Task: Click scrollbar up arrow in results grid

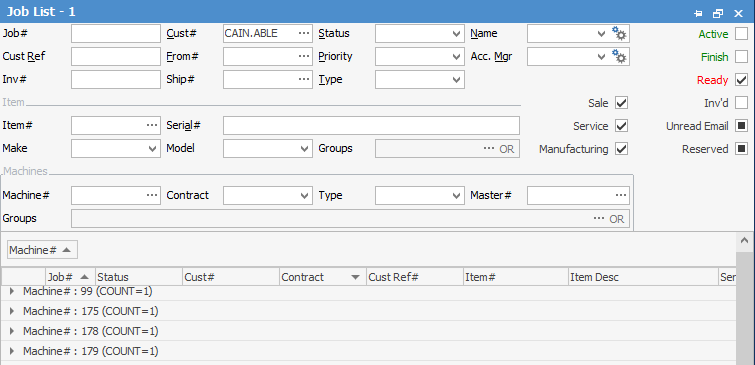Action: click(x=745, y=240)
